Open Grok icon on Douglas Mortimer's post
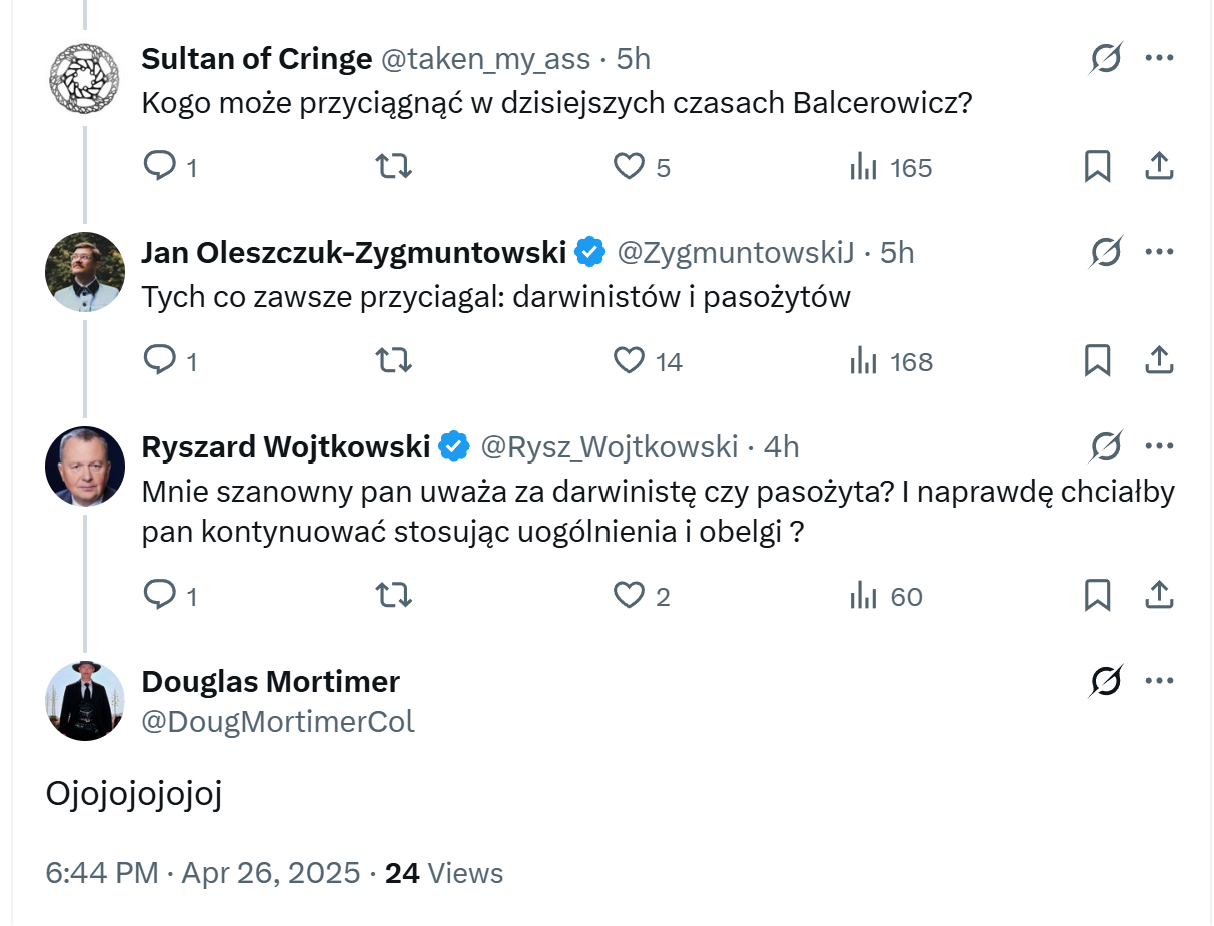 coord(1106,682)
